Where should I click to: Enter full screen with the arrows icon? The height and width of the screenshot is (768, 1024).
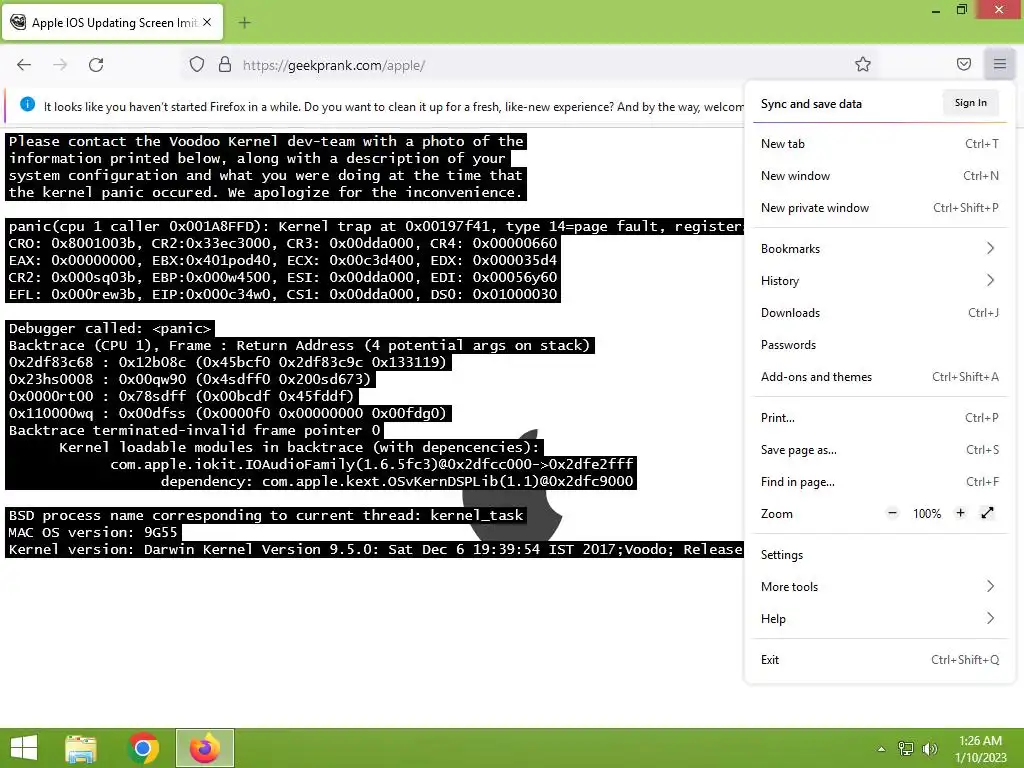point(987,513)
